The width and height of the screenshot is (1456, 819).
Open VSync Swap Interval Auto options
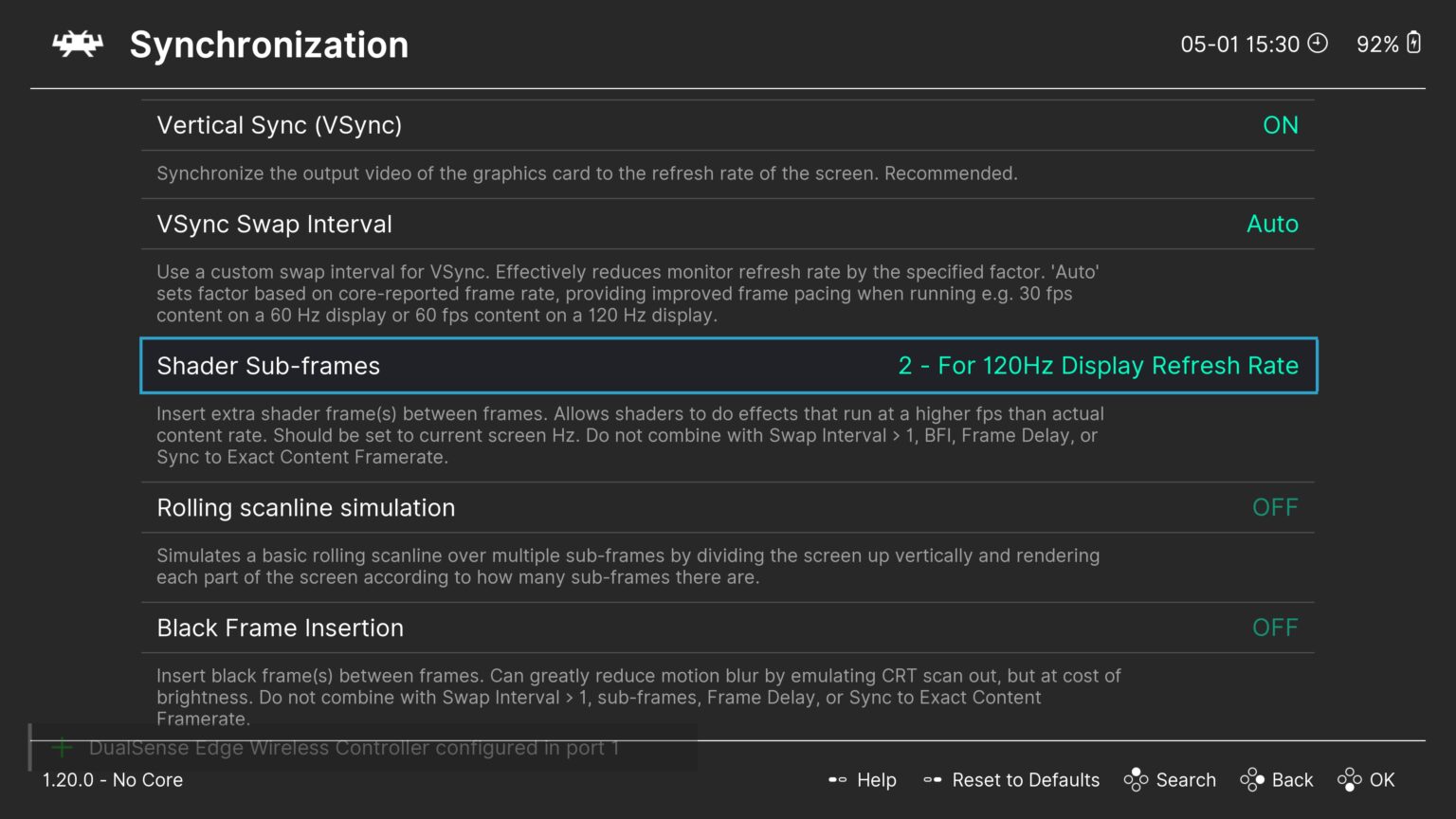1272,224
